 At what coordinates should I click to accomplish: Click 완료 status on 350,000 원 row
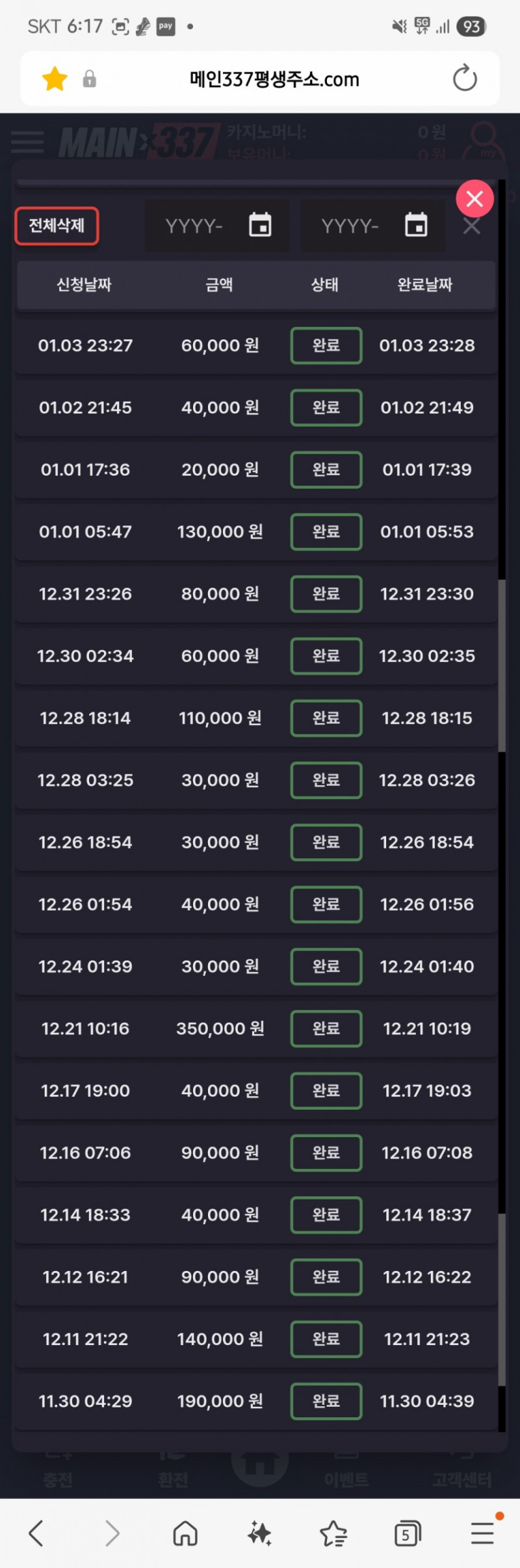click(x=326, y=1028)
